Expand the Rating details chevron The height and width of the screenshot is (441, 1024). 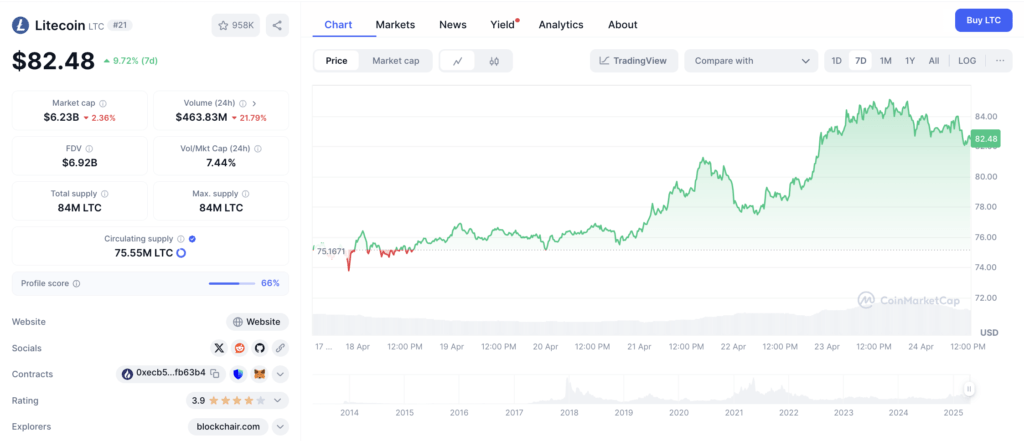278,400
